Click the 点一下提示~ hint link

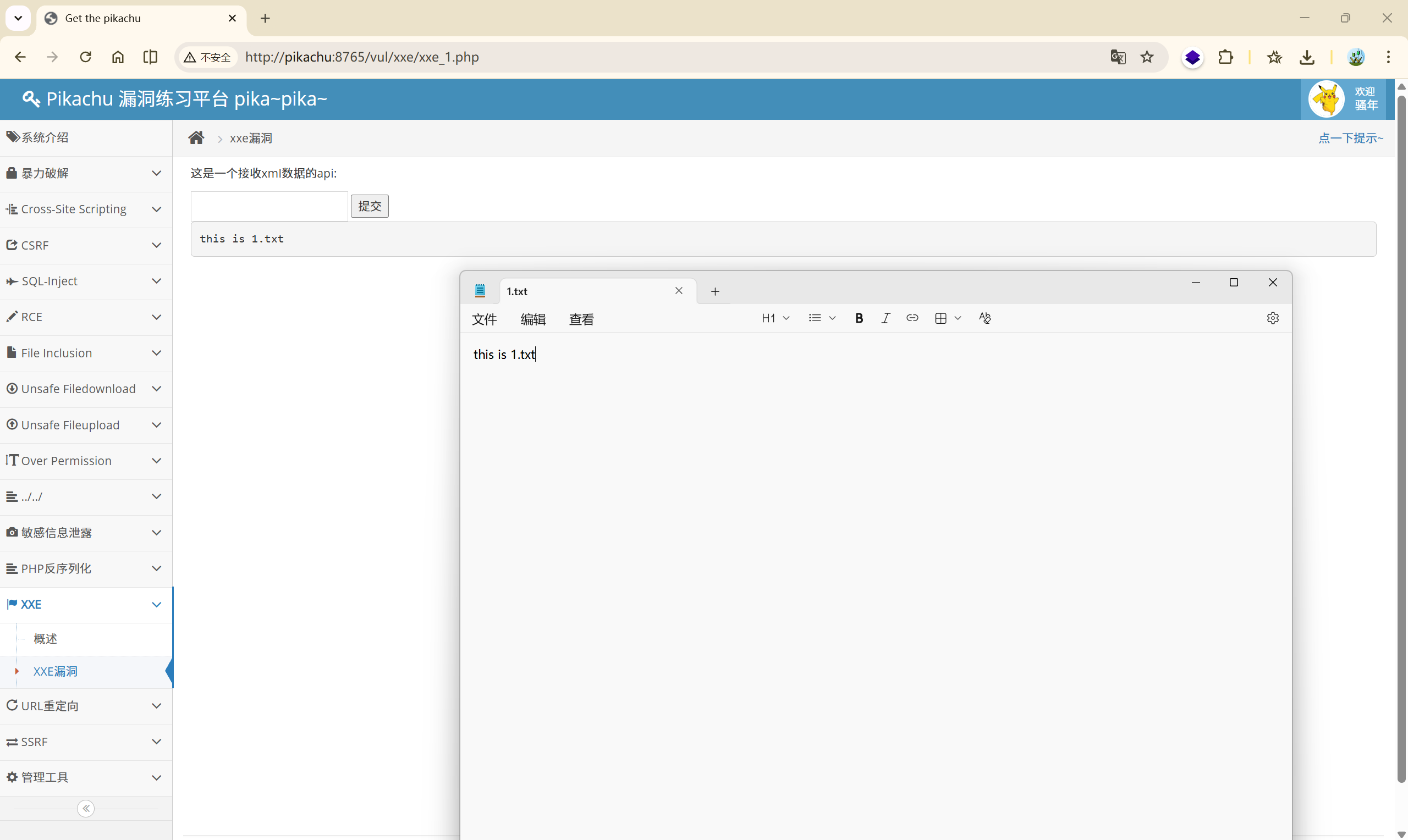coord(1350,138)
